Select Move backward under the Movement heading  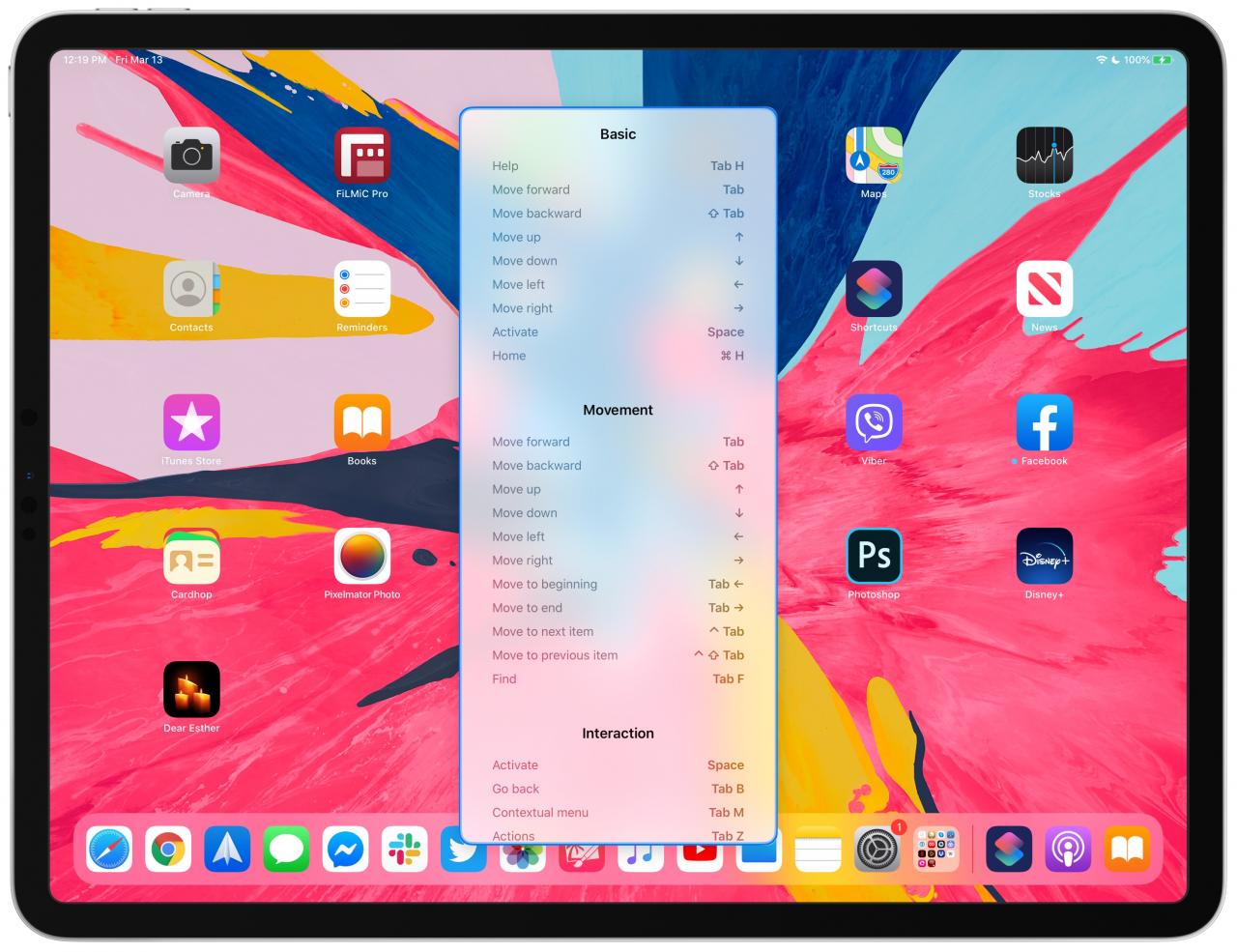618,466
